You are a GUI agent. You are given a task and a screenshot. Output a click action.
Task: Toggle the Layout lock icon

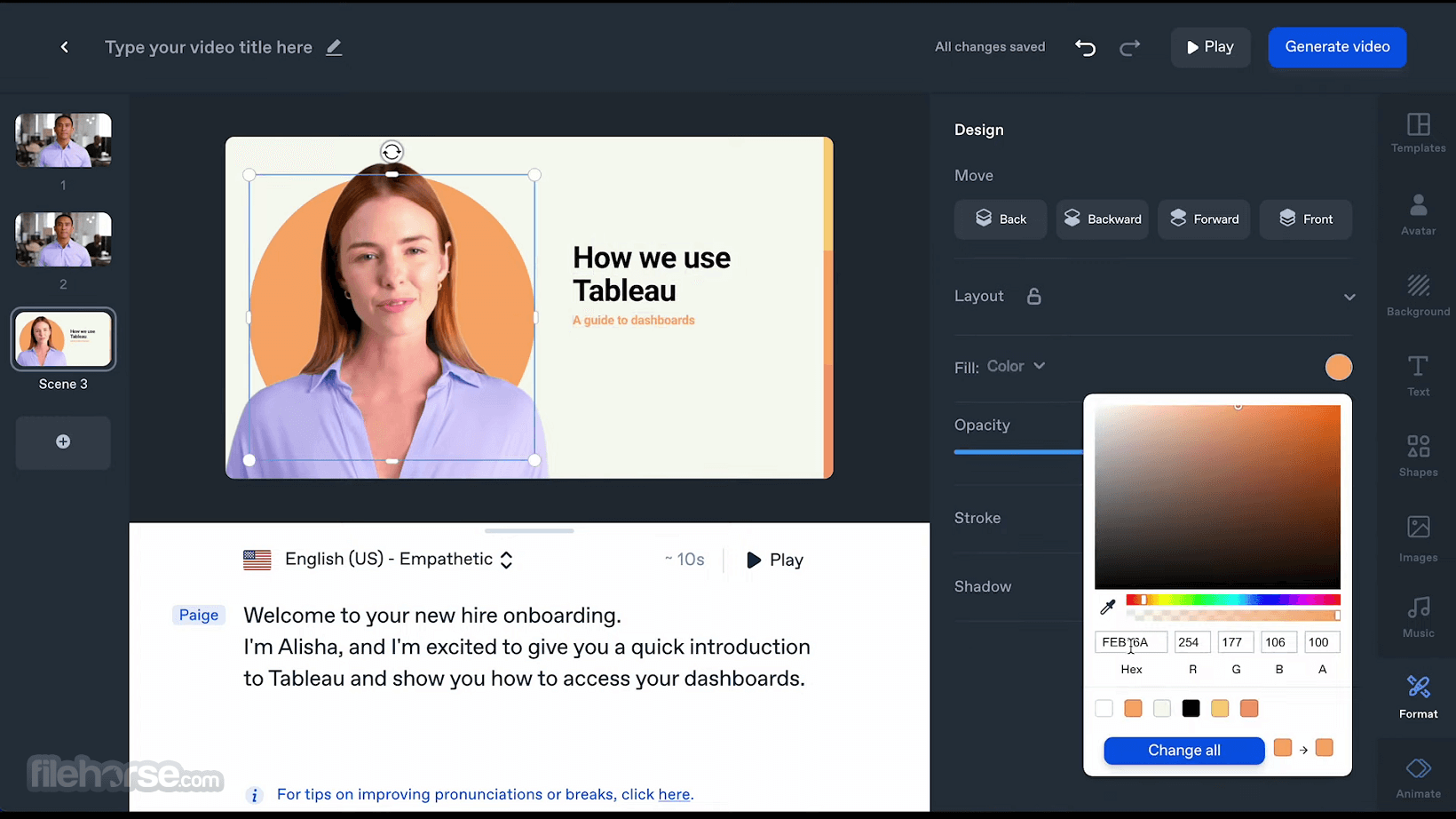[1033, 297]
